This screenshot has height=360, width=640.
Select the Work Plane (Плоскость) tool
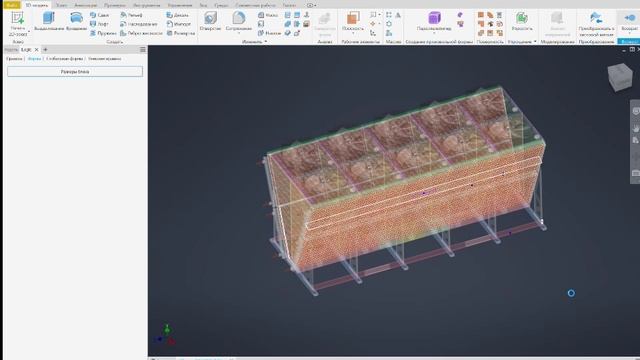coord(353,21)
